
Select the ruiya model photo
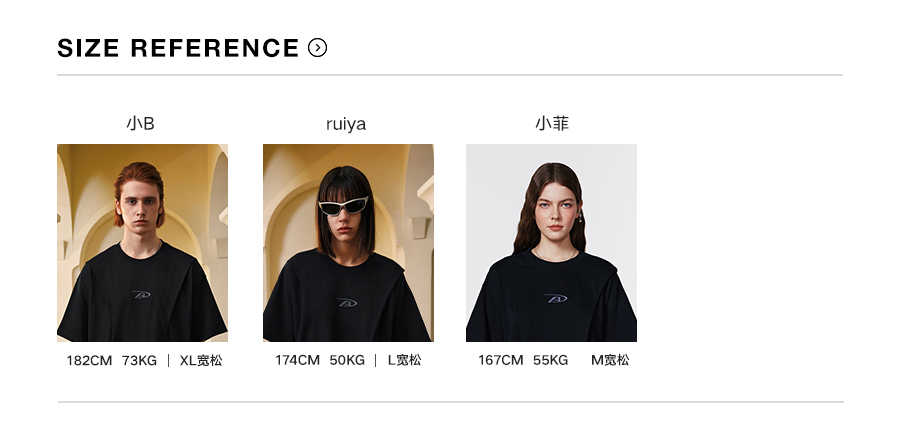(x=348, y=243)
